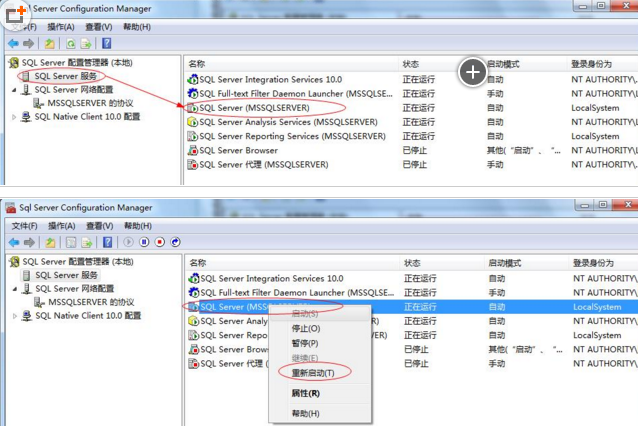Click the SQL Server Browser icon in lower window
Viewport: 638px width, 426px height.
coord(194,350)
